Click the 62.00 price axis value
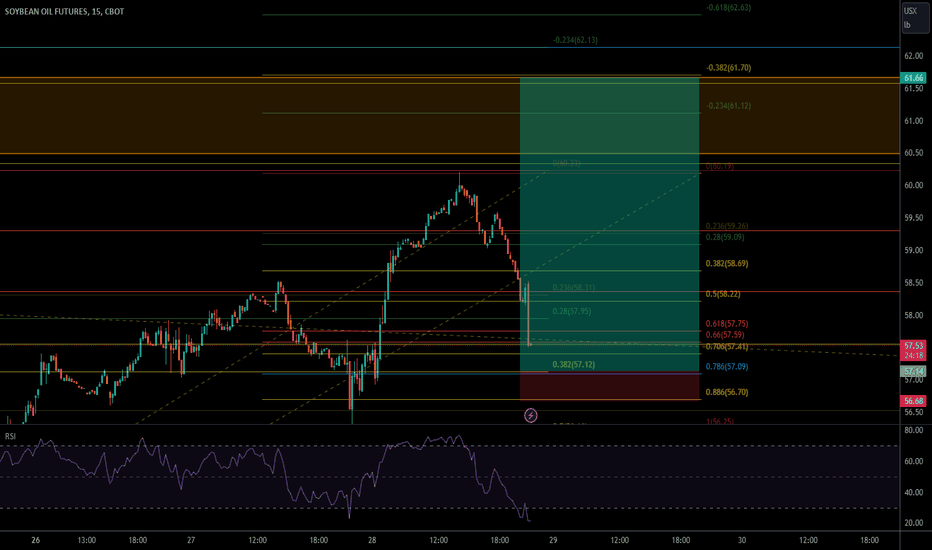 click(x=914, y=56)
